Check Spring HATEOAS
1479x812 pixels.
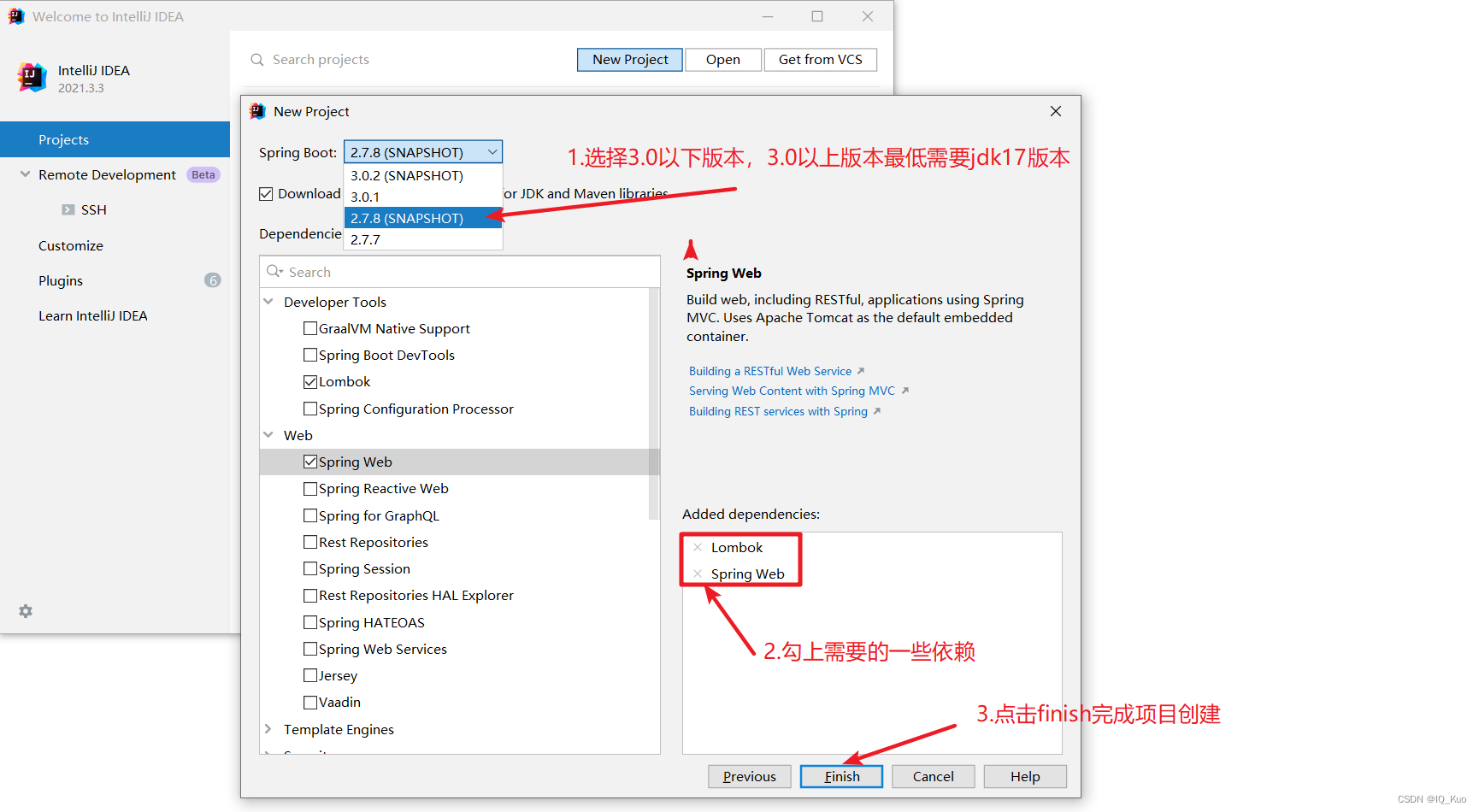pyautogui.click(x=310, y=622)
